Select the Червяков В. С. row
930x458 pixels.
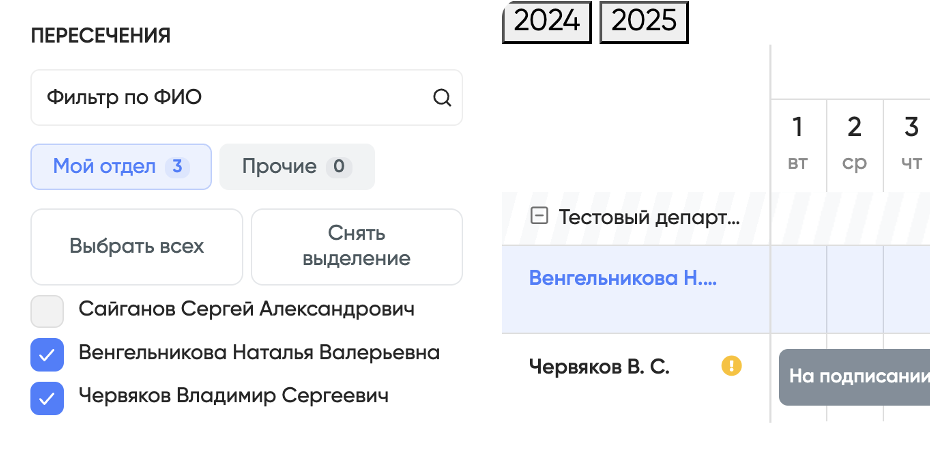click(x=599, y=367)
